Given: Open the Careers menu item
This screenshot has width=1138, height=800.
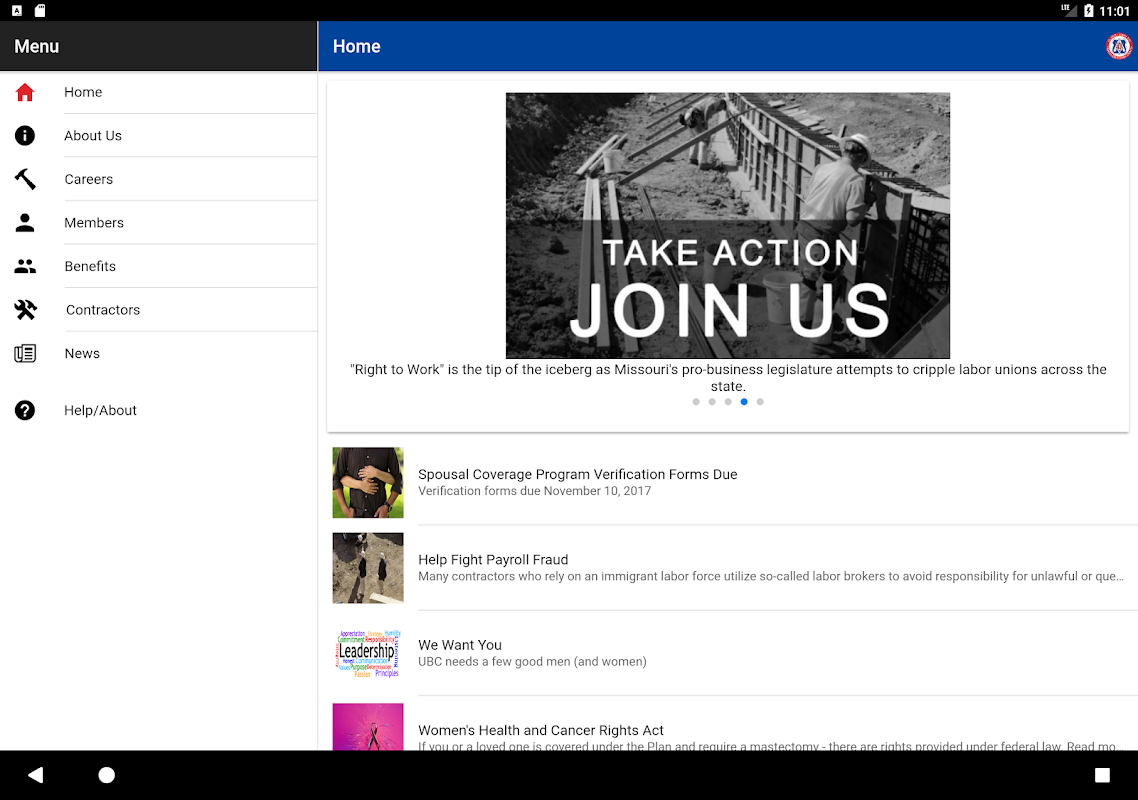Looking at the screenshot, I should click(x=89, y=179).
